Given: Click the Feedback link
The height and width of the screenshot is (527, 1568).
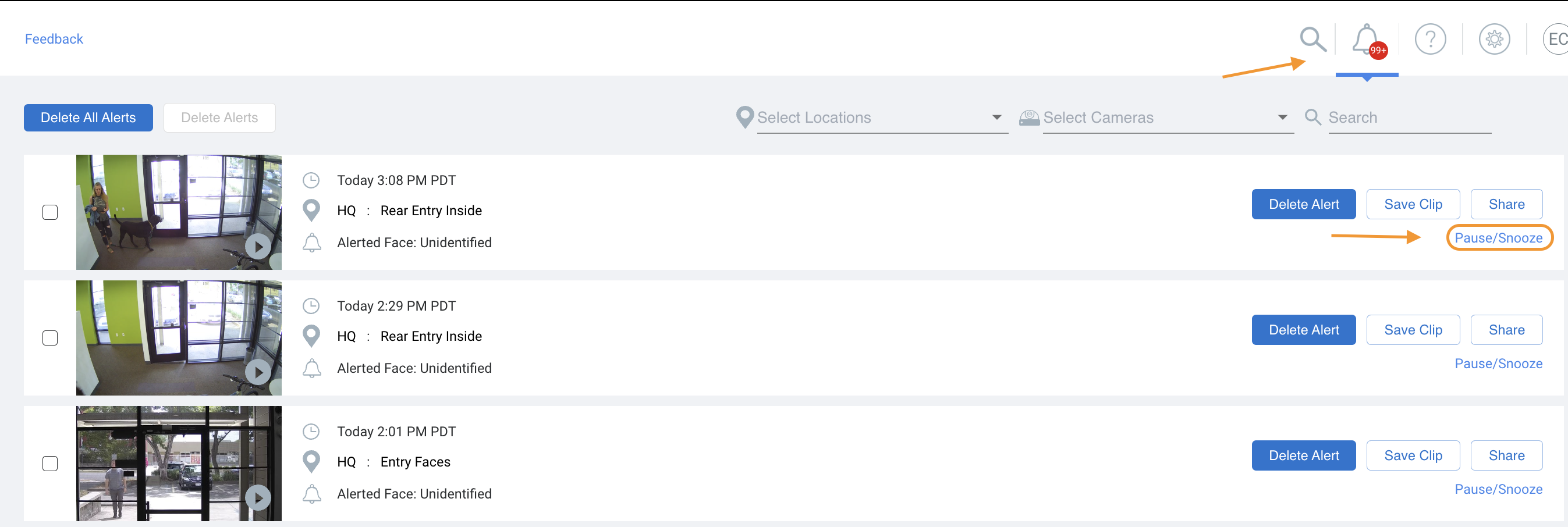Looking at the screenshot, I should click(54, 39).
